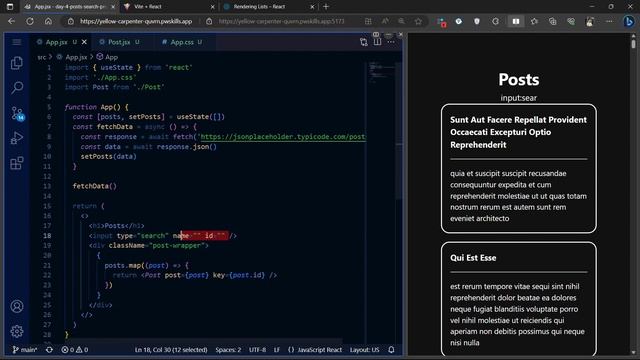Open the browser Collections icon
The width and height of the screenshot is (640, 360).
[553, 21]
